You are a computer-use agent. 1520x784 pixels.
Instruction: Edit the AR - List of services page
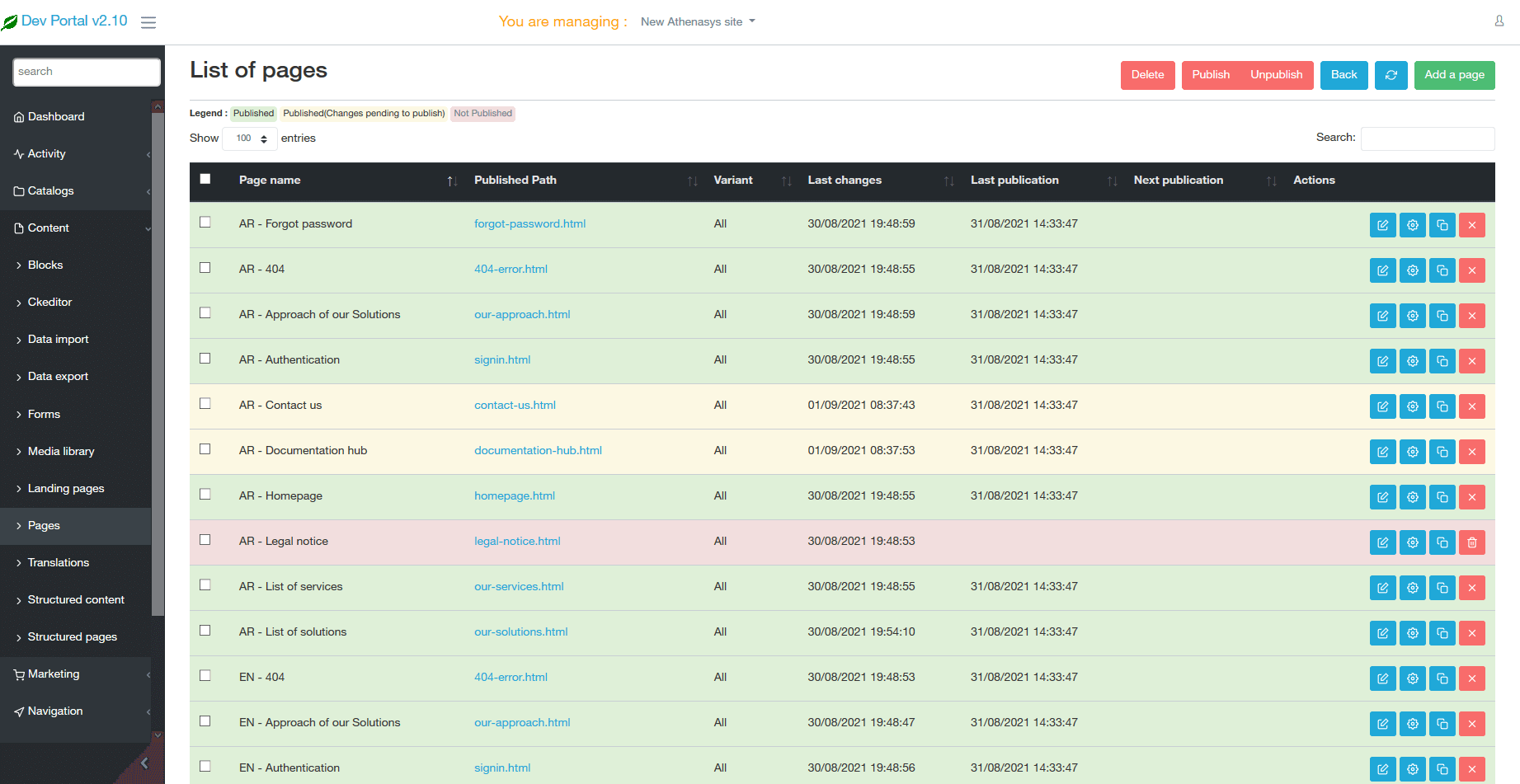coord(1382,588)
